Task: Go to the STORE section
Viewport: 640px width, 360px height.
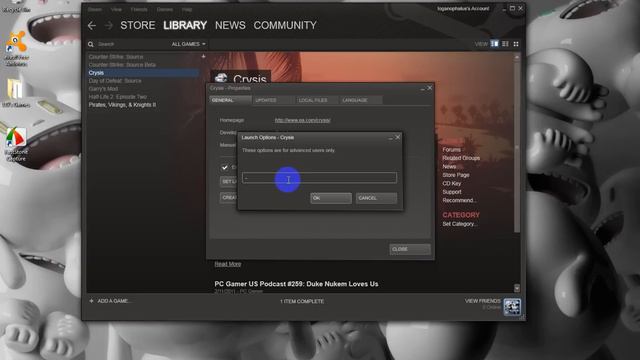Action: (x=138, y=25)
